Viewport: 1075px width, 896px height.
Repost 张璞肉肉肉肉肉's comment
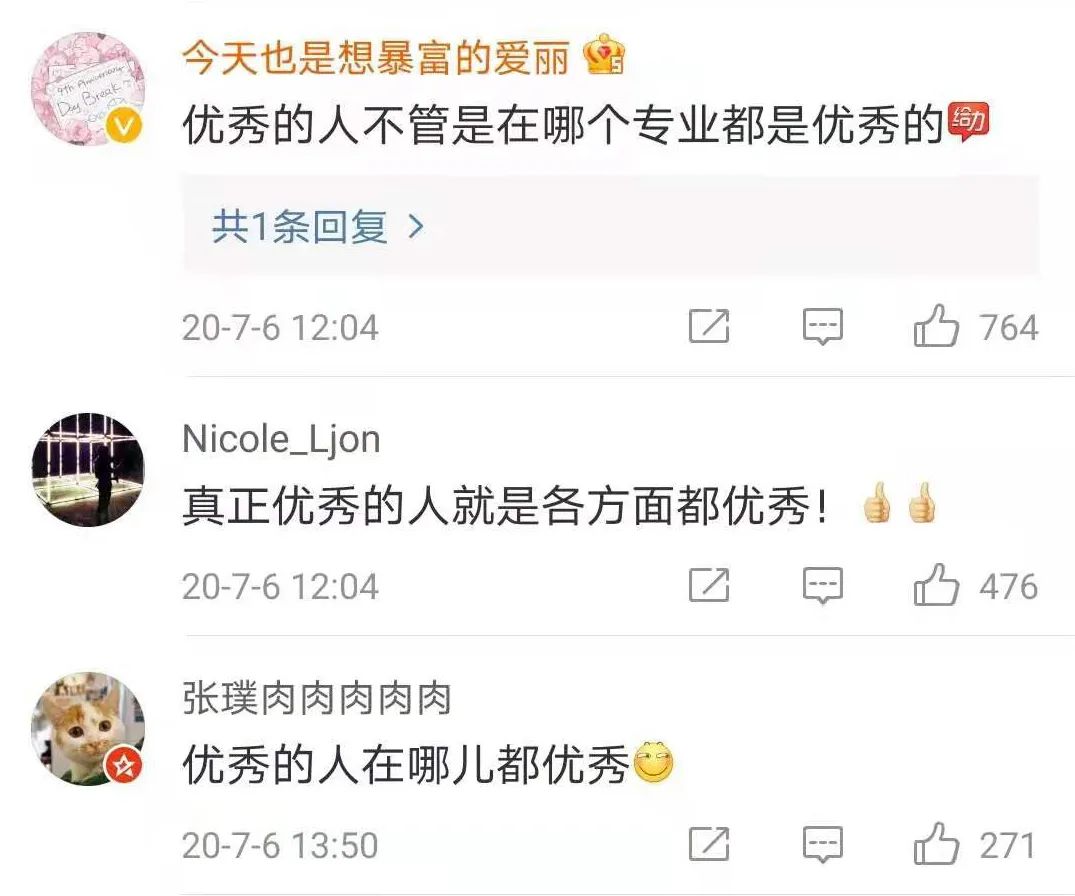point(709,845)
